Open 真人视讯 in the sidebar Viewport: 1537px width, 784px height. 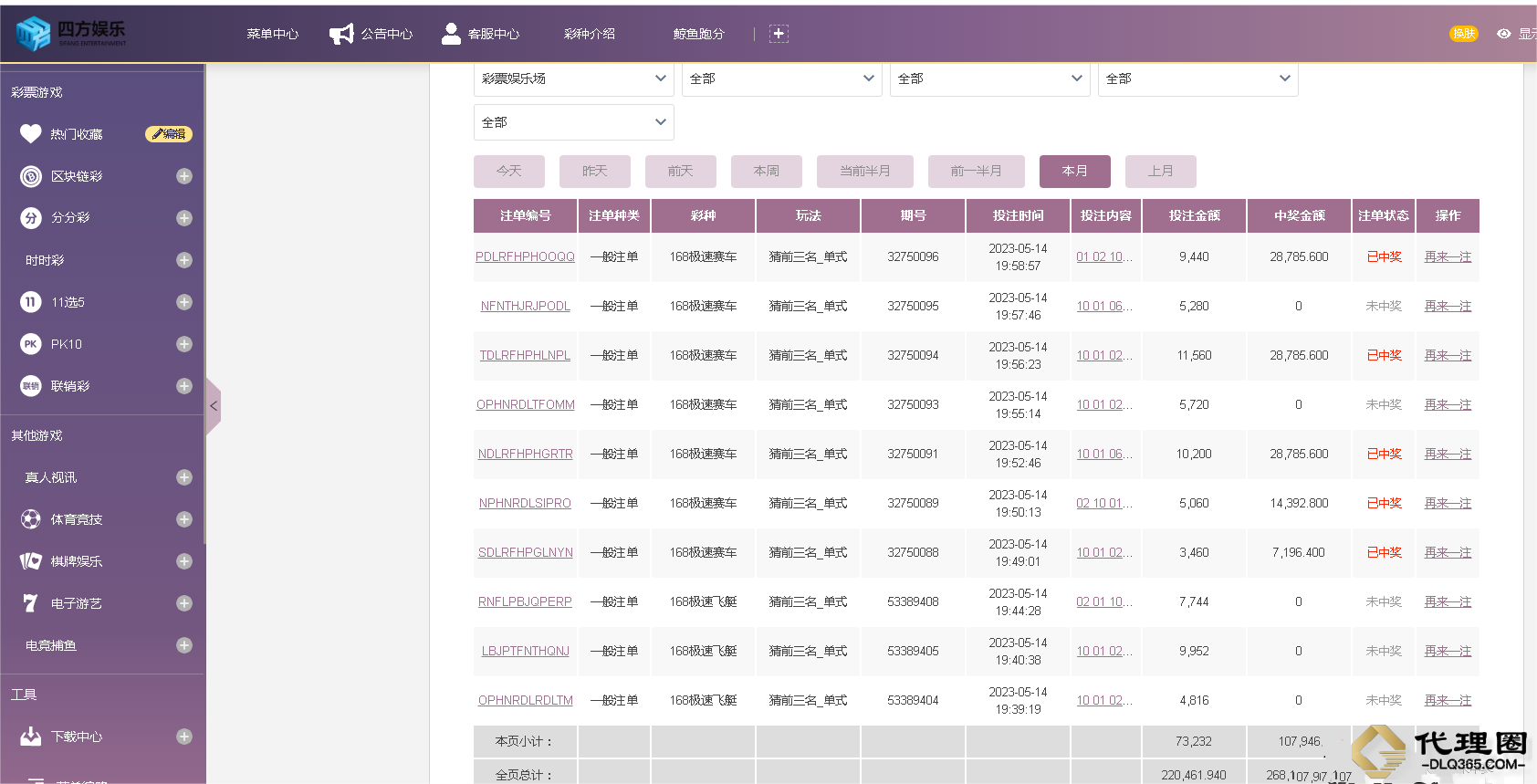51,477
